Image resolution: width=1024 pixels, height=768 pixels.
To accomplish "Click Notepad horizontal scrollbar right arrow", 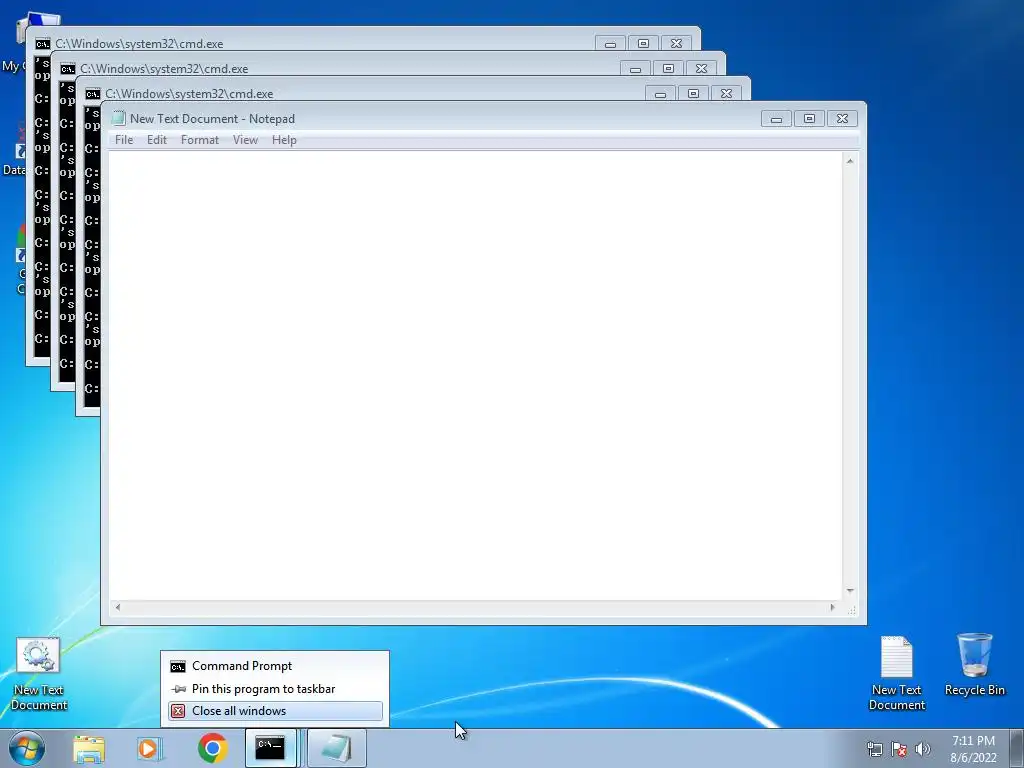I will pyautogui.click(x=832, y=607).
